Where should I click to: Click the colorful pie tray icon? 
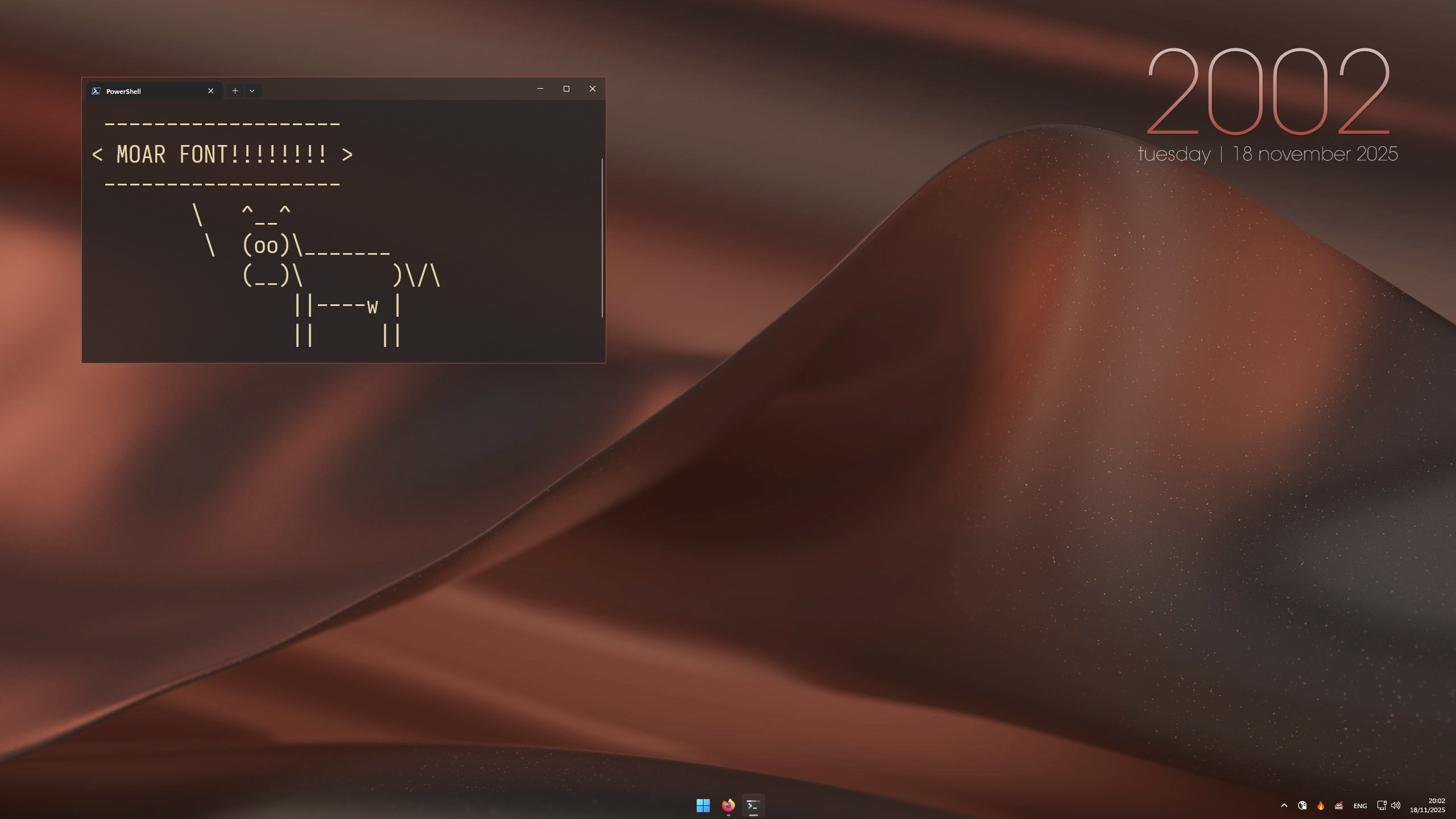(1339, 805)
